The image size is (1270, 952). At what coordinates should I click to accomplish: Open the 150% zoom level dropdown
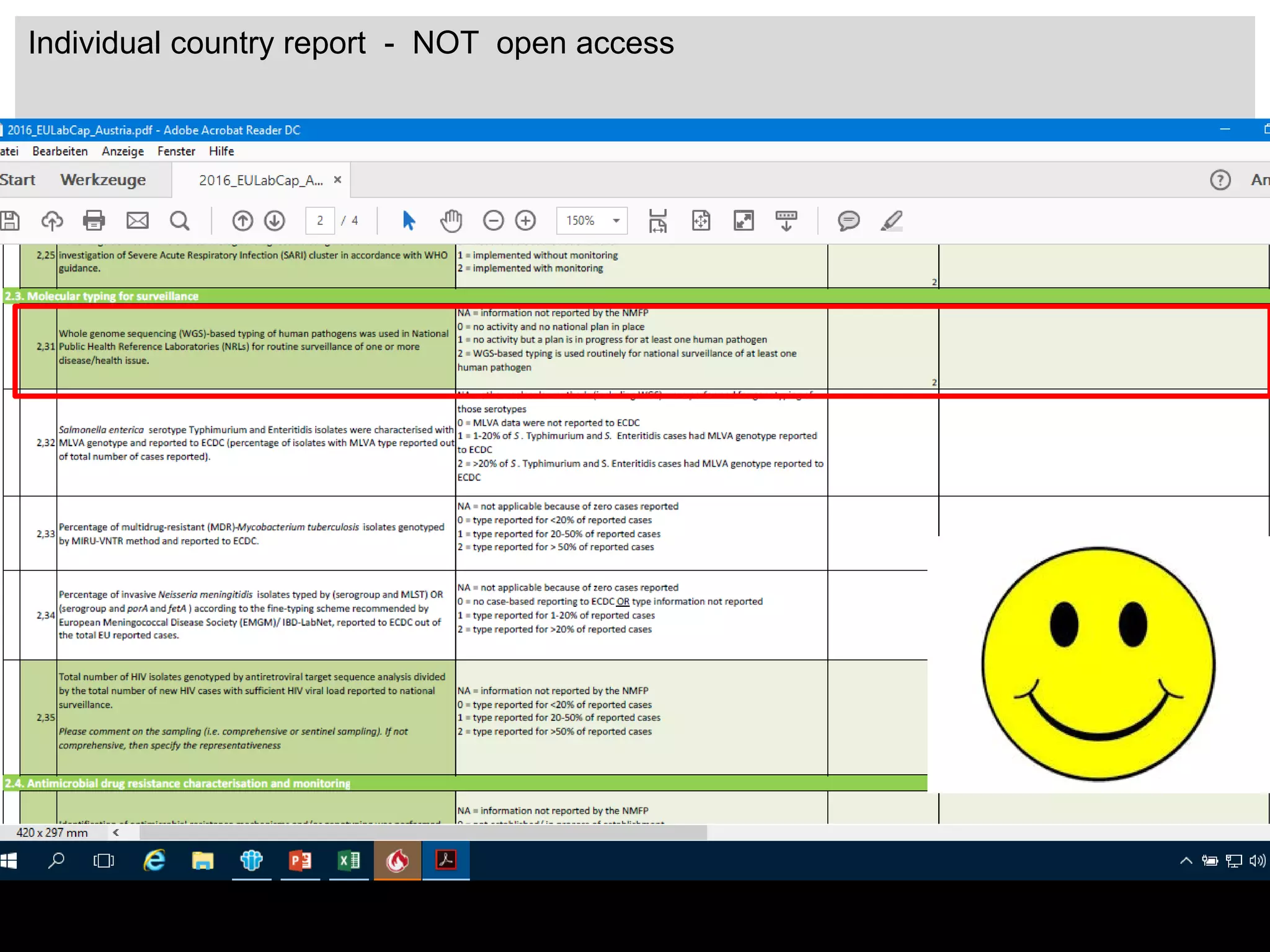click(x=592, y=221)
